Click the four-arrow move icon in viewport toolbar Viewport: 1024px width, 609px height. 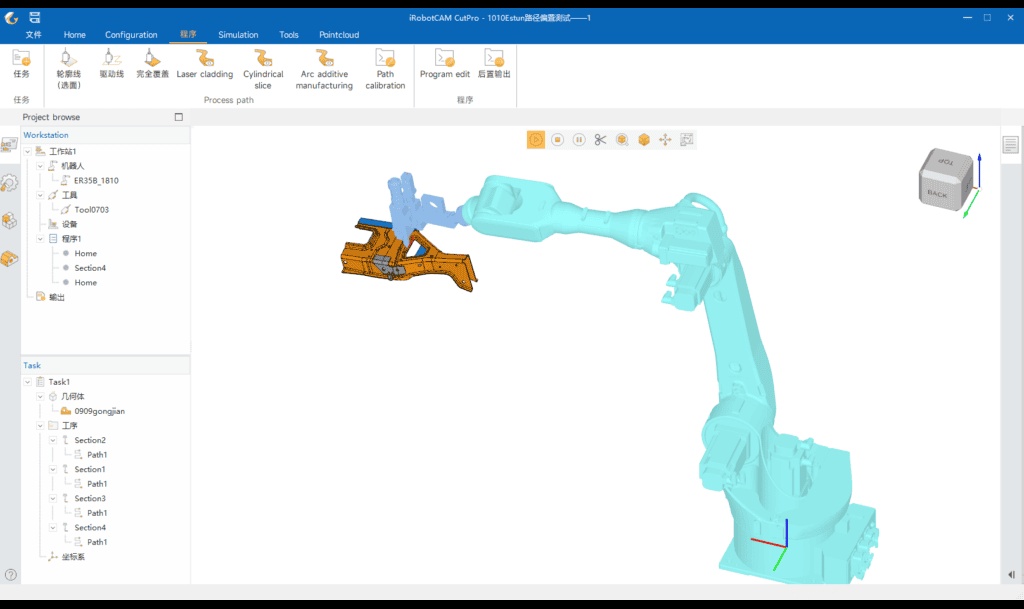(x=665, y=140)
